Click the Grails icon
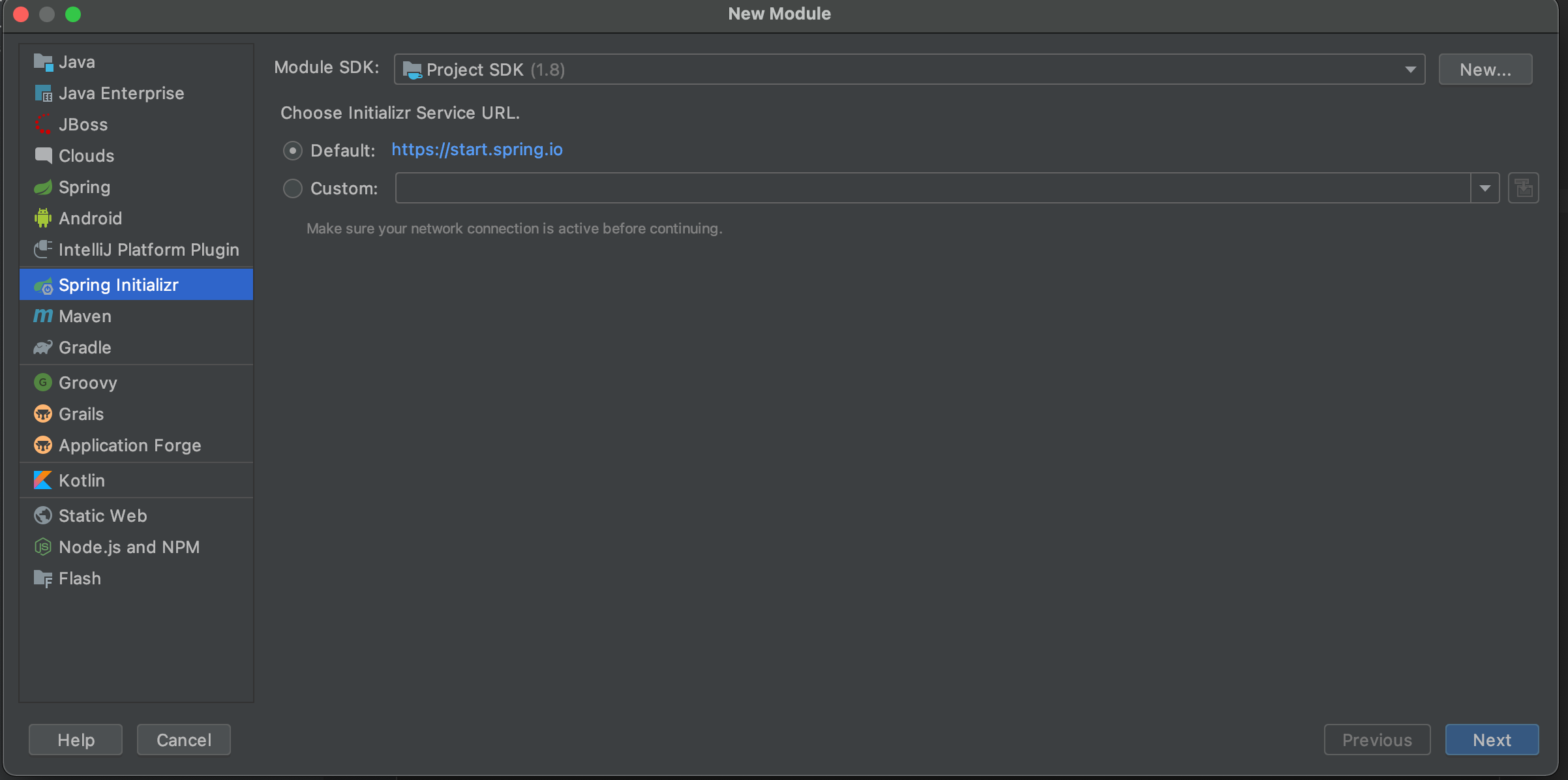Image resolution: width=1568 pixels, height=780 pixels. click(43, 414)
